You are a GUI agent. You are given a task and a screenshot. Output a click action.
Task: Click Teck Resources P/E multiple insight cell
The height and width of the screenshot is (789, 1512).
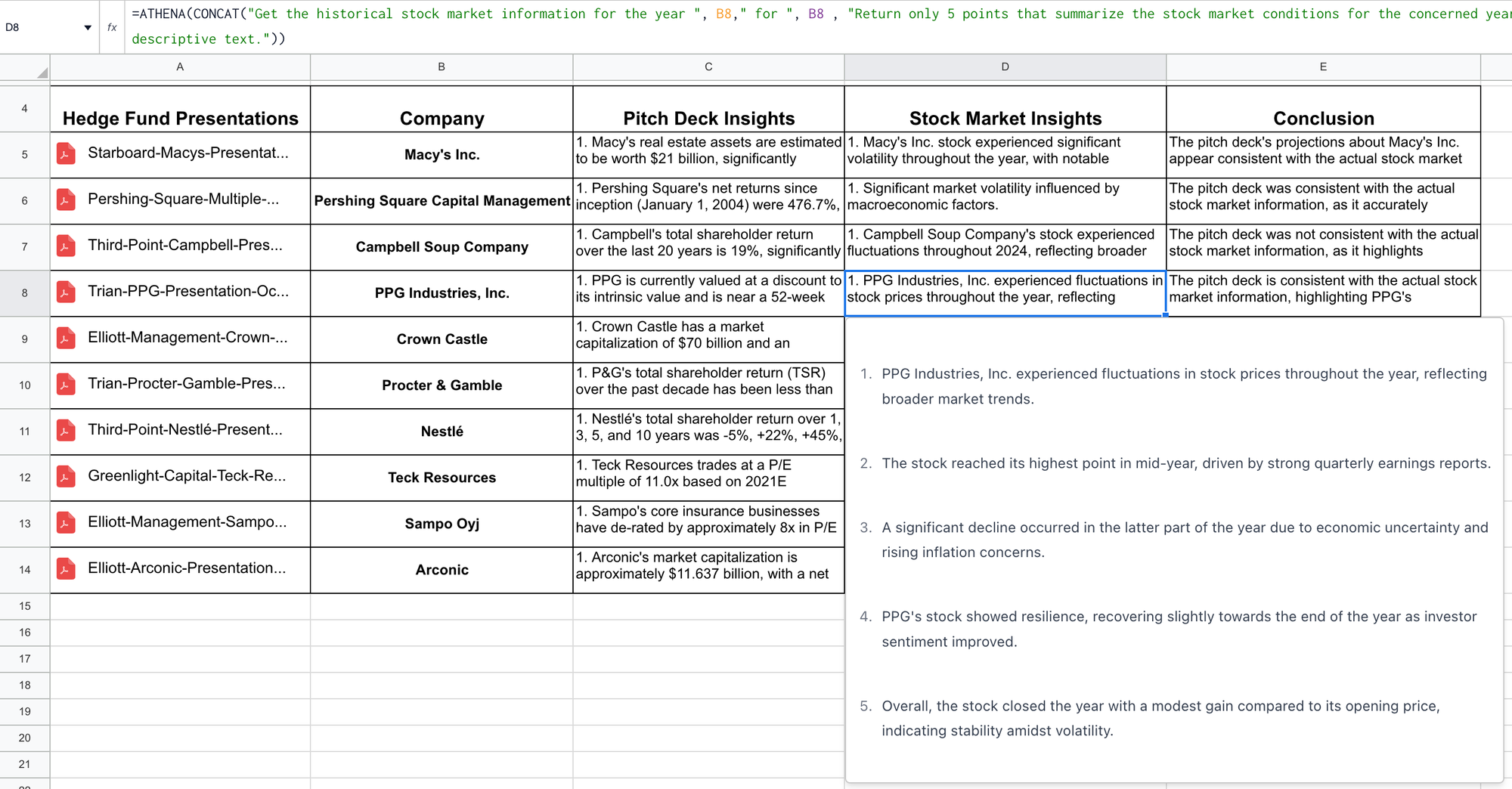click(708, 478)
